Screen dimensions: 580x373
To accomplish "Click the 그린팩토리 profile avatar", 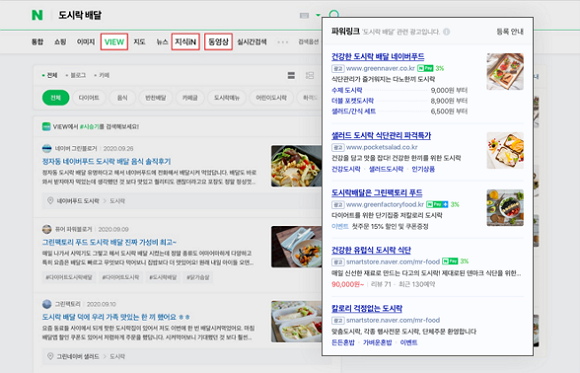I will [47, 304].
